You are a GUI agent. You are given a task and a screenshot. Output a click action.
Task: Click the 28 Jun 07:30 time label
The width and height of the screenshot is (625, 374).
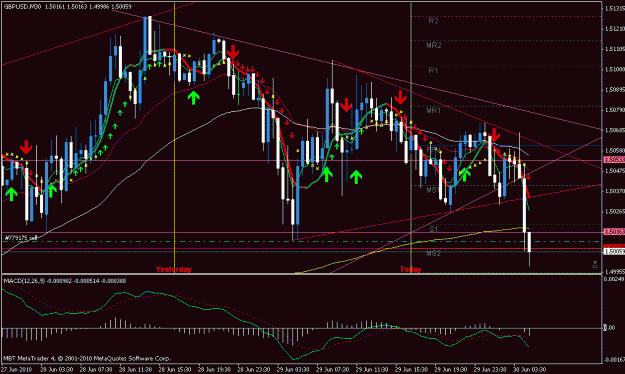[x=96, y=370]
